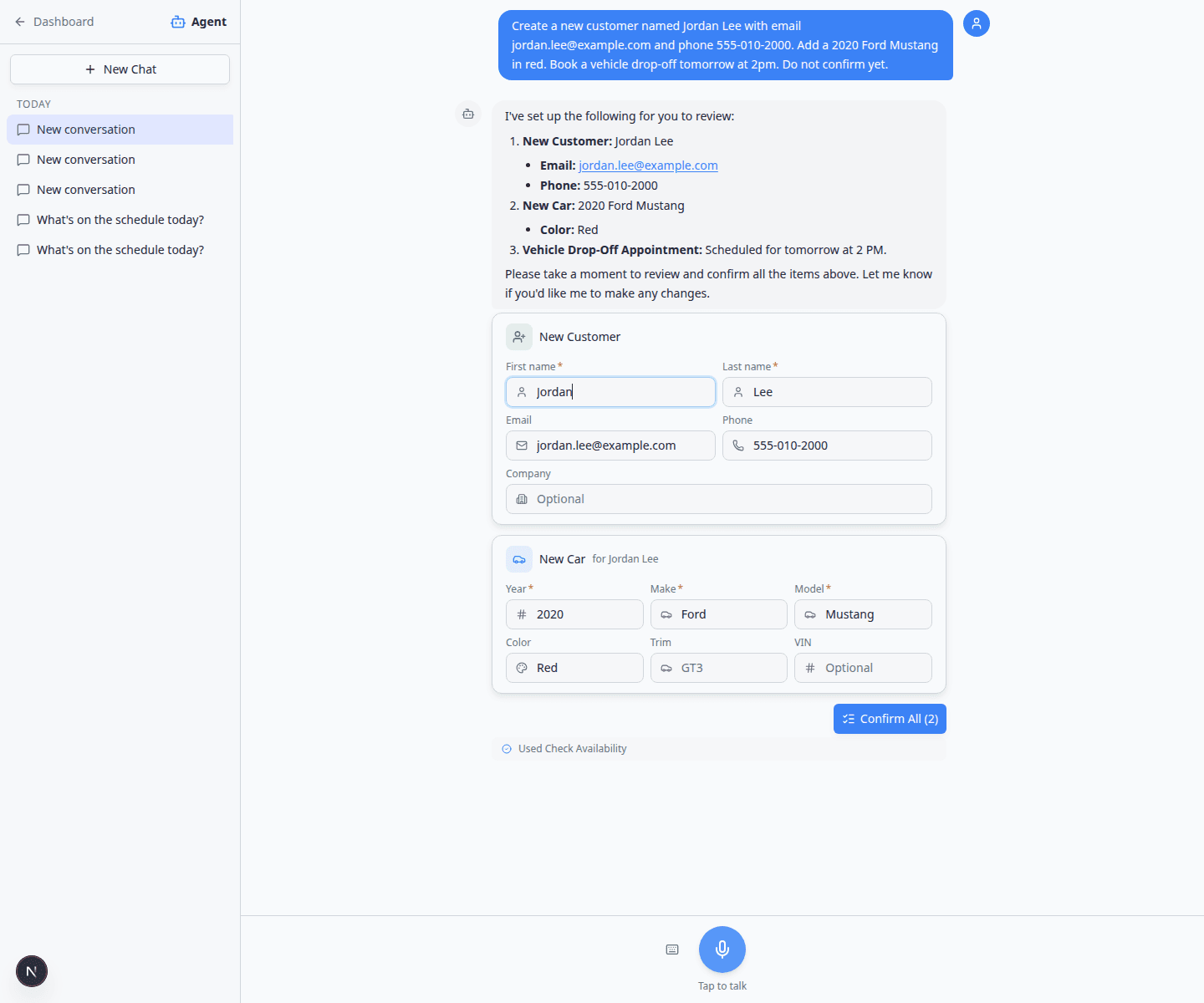This screenshot has width=1204, height=1003.
Task: Open the jordan.lee@example.com email link
Action: (x=648, y=165)
